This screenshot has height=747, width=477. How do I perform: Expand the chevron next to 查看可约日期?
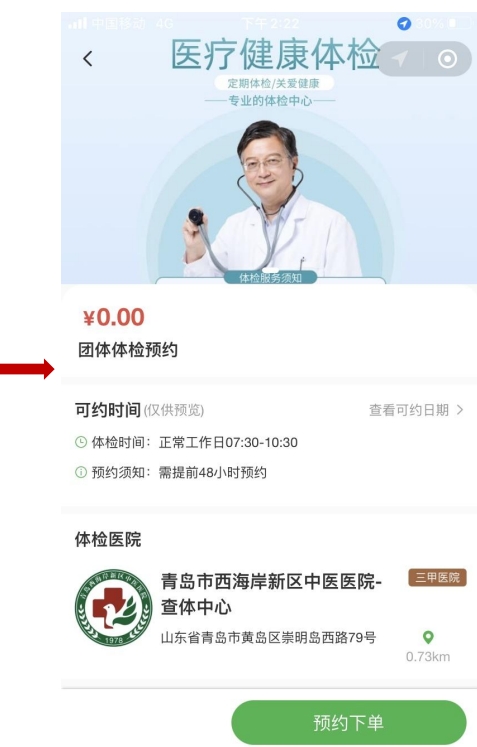(460, 410)
